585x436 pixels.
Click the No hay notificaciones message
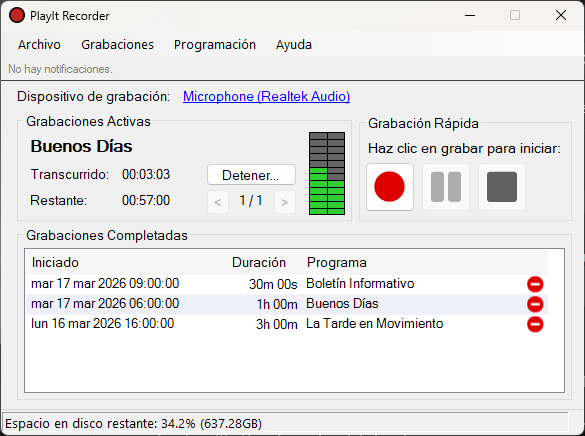click(60, 69)
